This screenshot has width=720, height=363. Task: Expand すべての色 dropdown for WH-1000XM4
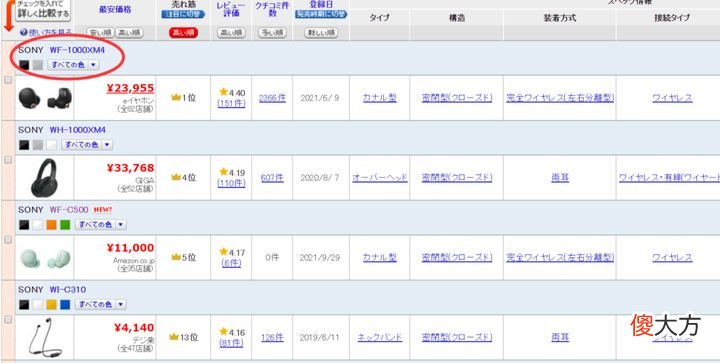tap(87, 145)
